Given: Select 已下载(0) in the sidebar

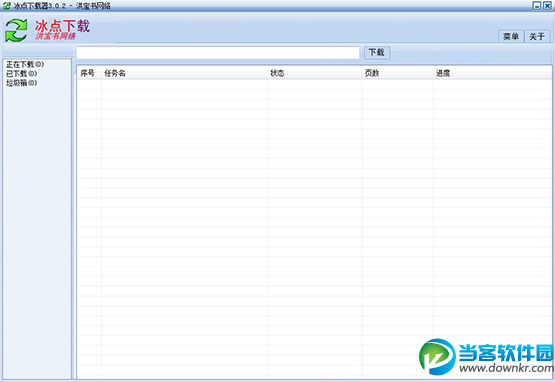Looking at the screenshot, I should click(21, 74).
